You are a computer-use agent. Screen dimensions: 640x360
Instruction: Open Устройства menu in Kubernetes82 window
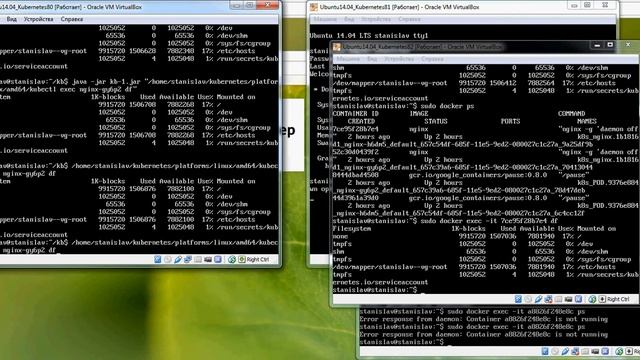399,59
